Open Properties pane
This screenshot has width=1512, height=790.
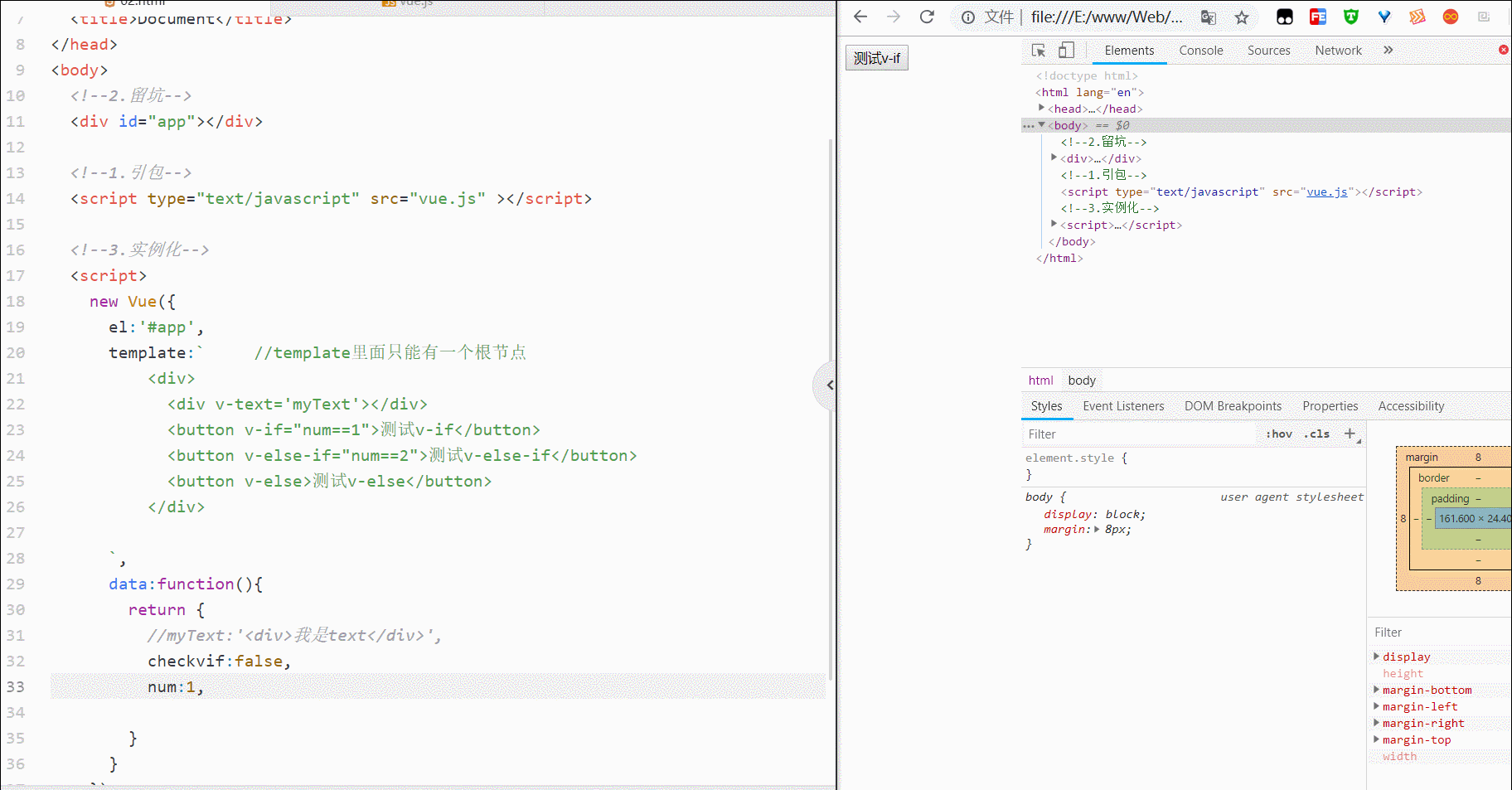pyautogui.click(x=1330, y=406)
